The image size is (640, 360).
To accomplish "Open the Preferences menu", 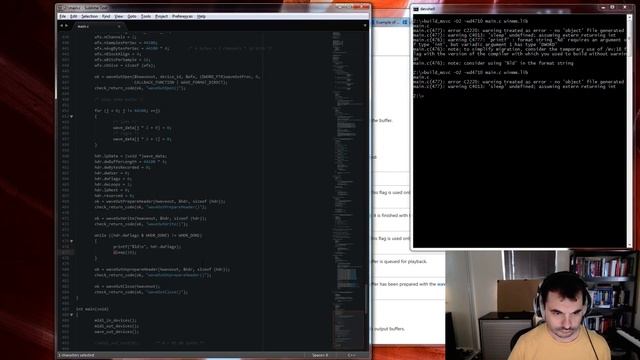I will [182, 16].
